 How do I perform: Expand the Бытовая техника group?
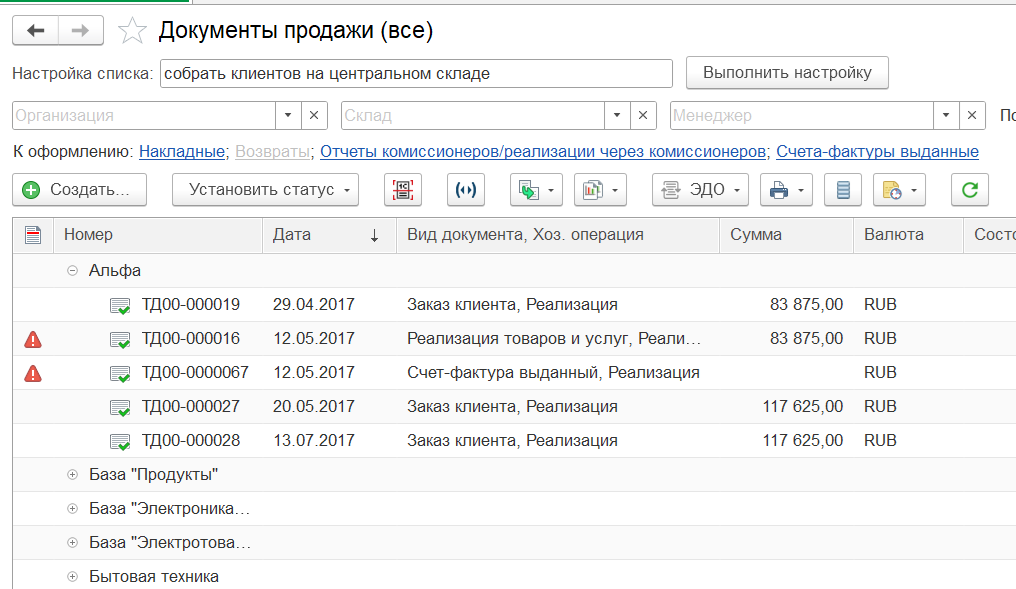[72, 576]
